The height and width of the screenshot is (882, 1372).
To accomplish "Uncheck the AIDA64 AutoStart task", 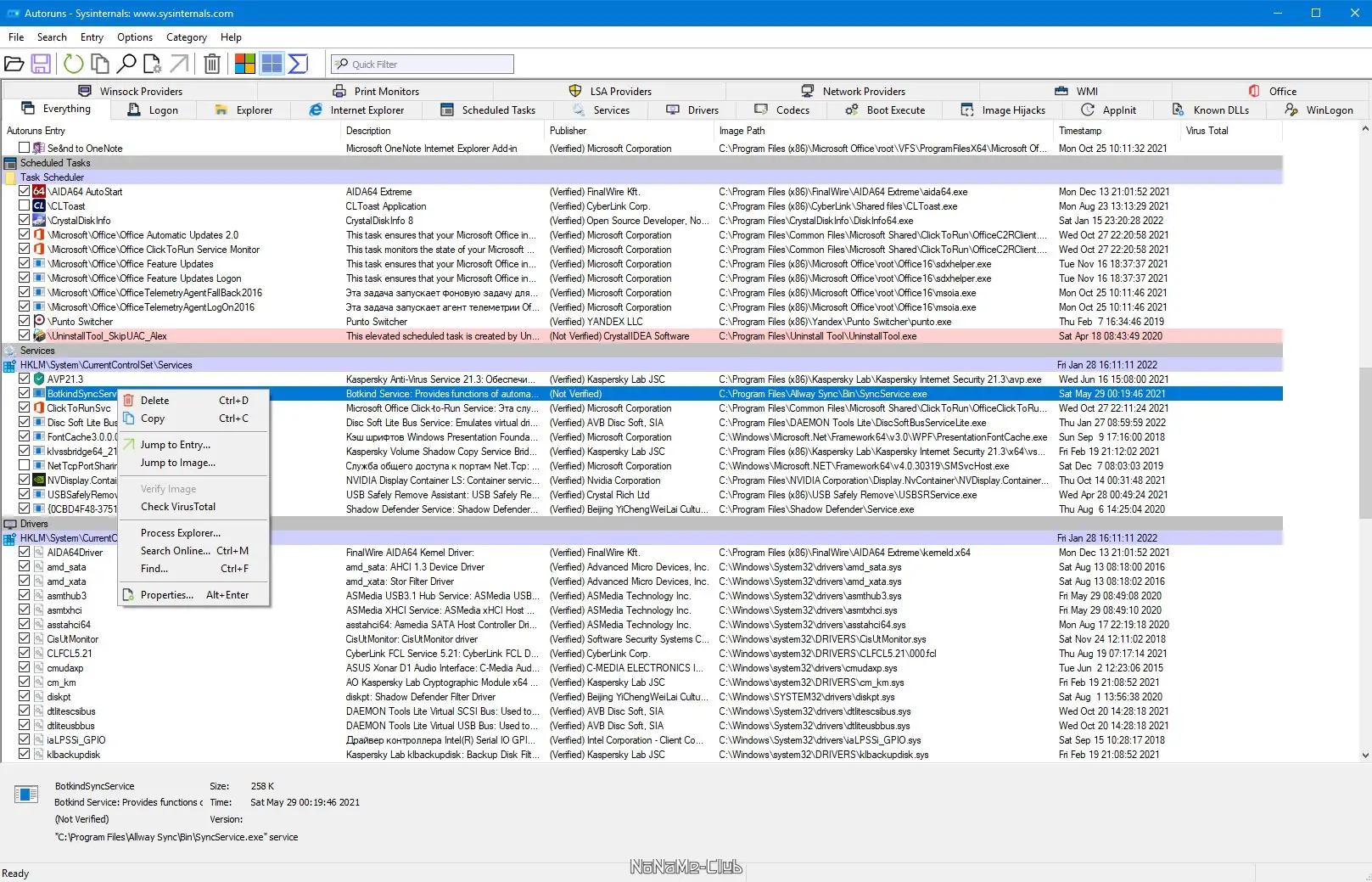I will tap(25, 191).
